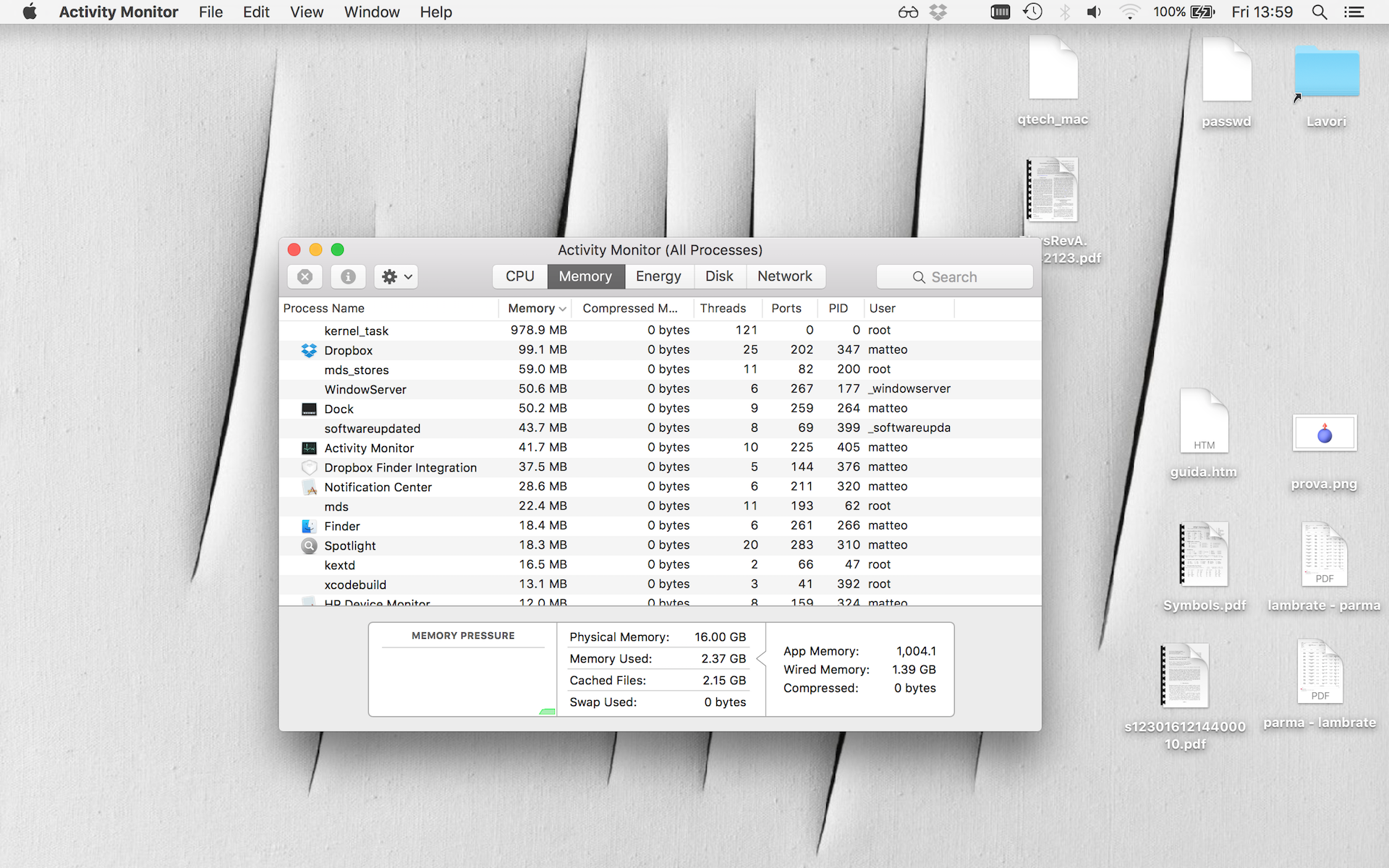Click the Finder process icon in list
Image resolution: width=1389 pixels, height=868 pixels.
click(x=309, y=526)
